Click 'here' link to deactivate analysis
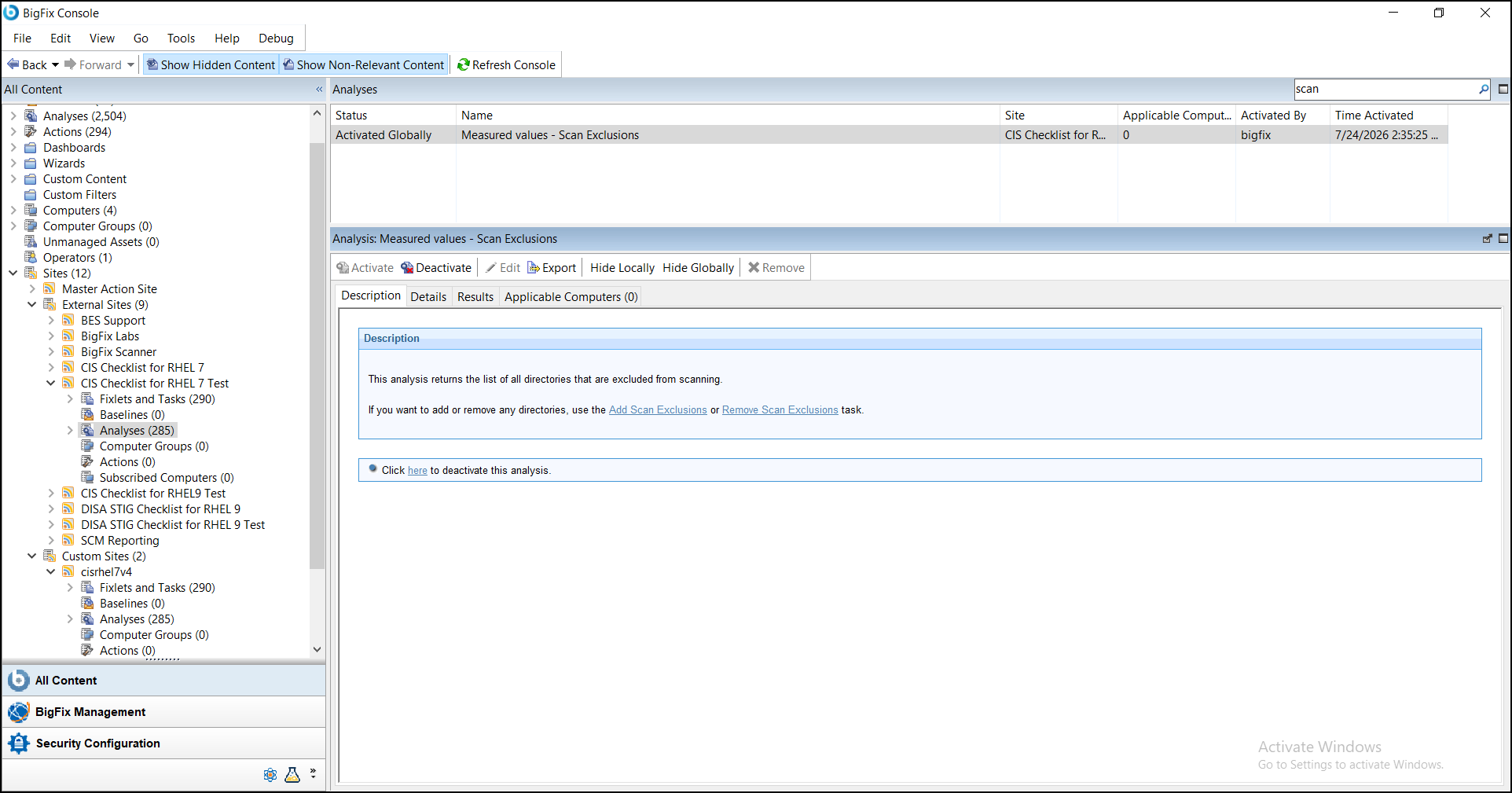Image resolution: width=1512 pixels, height=793 pixels. 417,471
